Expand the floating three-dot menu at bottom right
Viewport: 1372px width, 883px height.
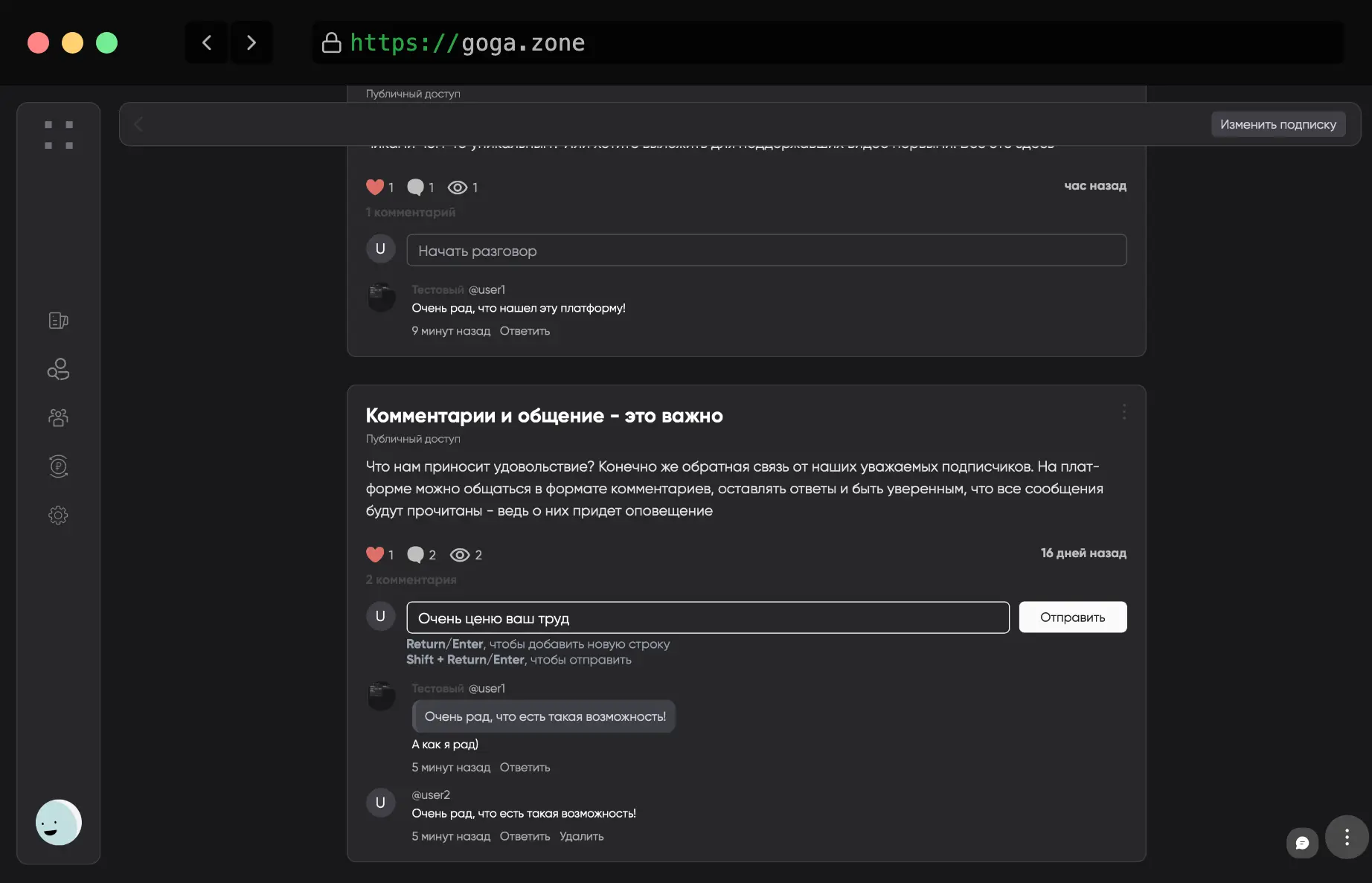1347,838
